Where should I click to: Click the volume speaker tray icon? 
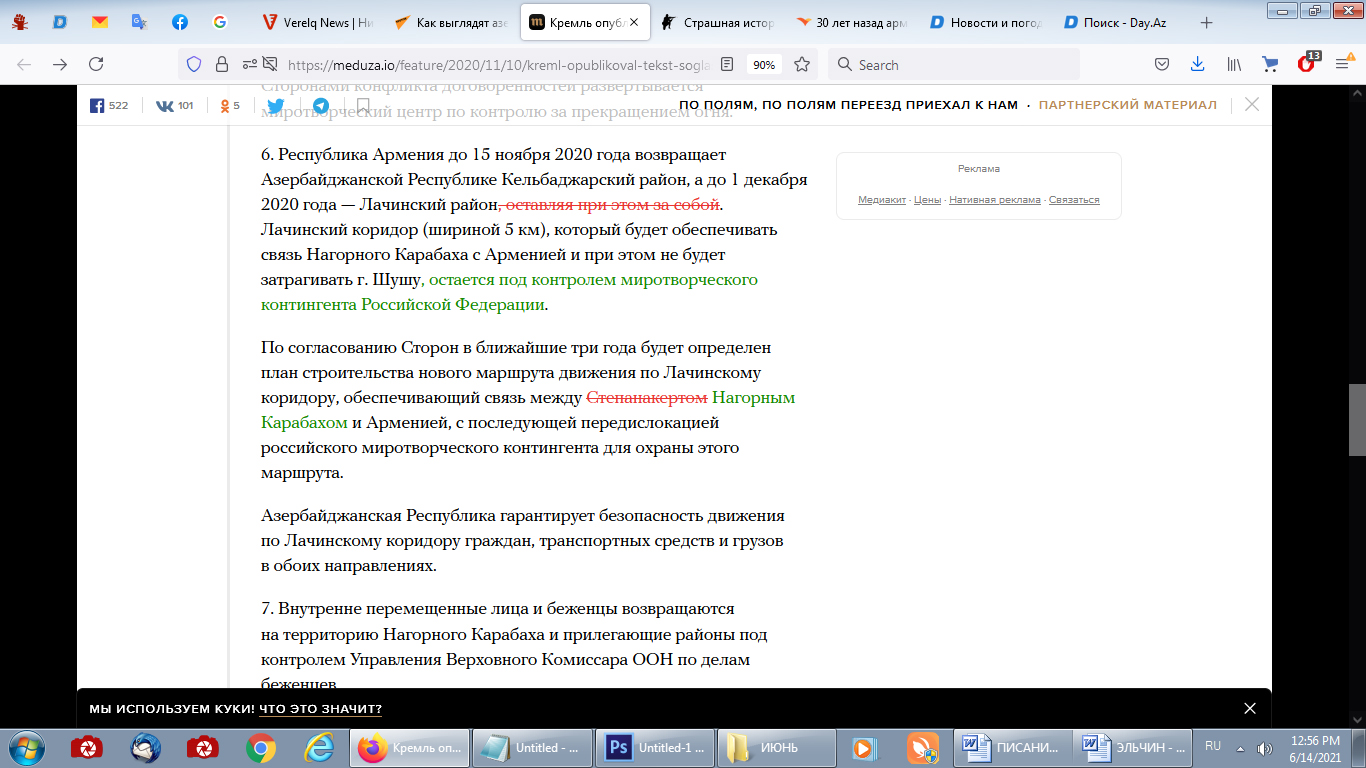[1265, 747]
